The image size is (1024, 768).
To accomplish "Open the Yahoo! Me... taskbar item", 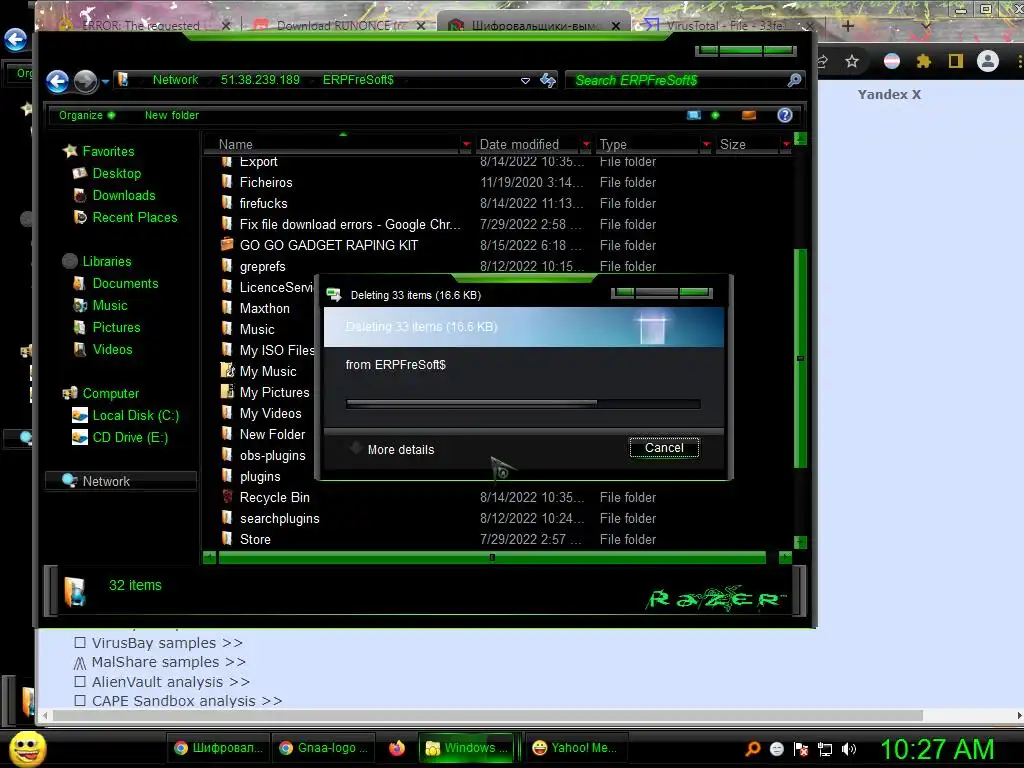I will point(576,748).
